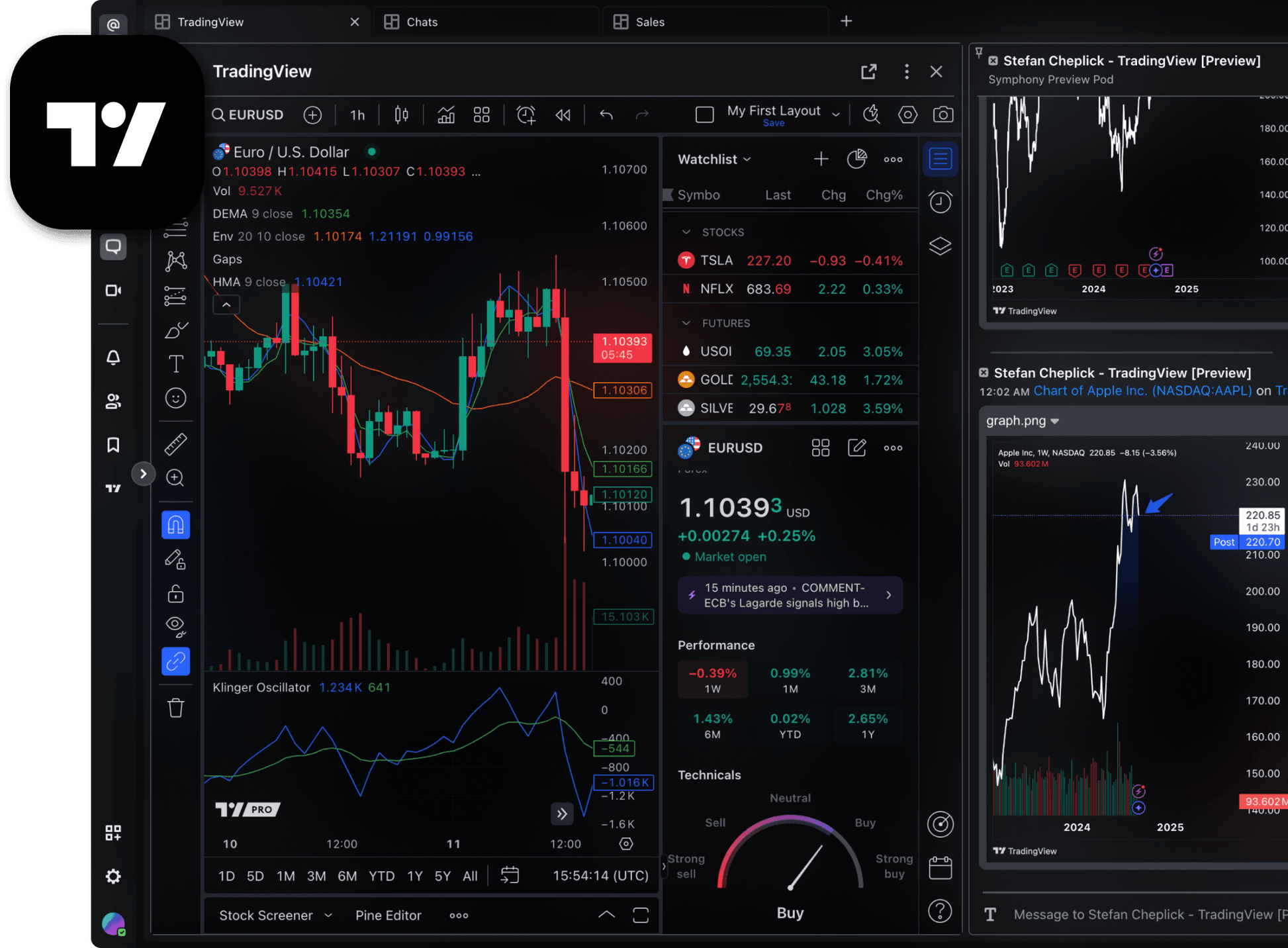Open the Zoom In tool
The width and height of the screenshot is (1288, 948).
point(175,478)
